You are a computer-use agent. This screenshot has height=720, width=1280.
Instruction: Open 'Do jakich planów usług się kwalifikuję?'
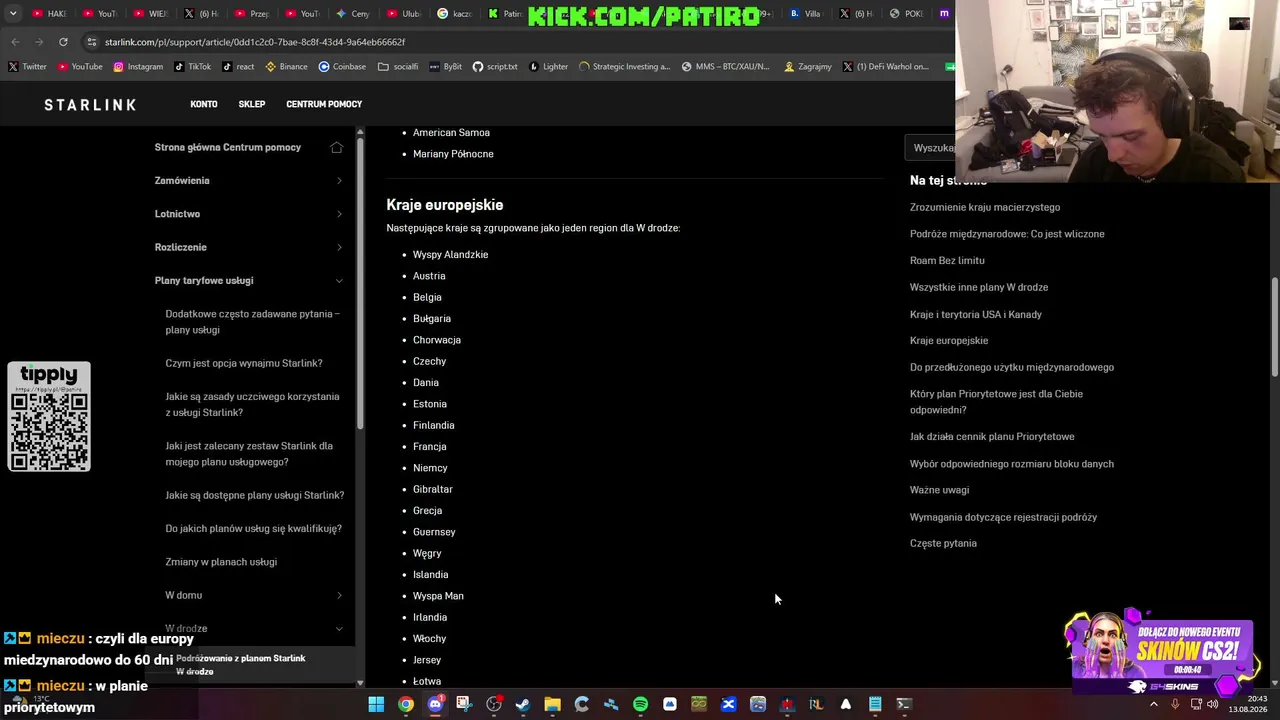click(254, 528)
